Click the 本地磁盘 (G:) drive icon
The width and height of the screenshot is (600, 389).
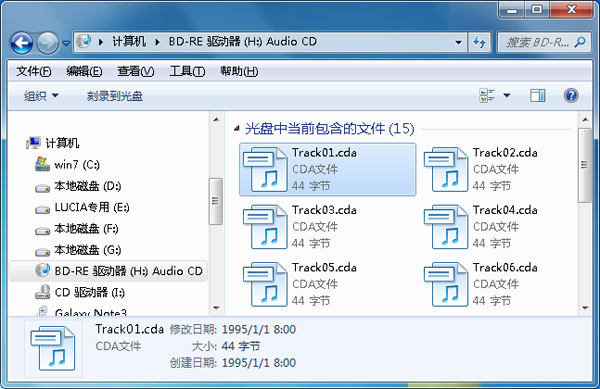click(x=42, y=252)
